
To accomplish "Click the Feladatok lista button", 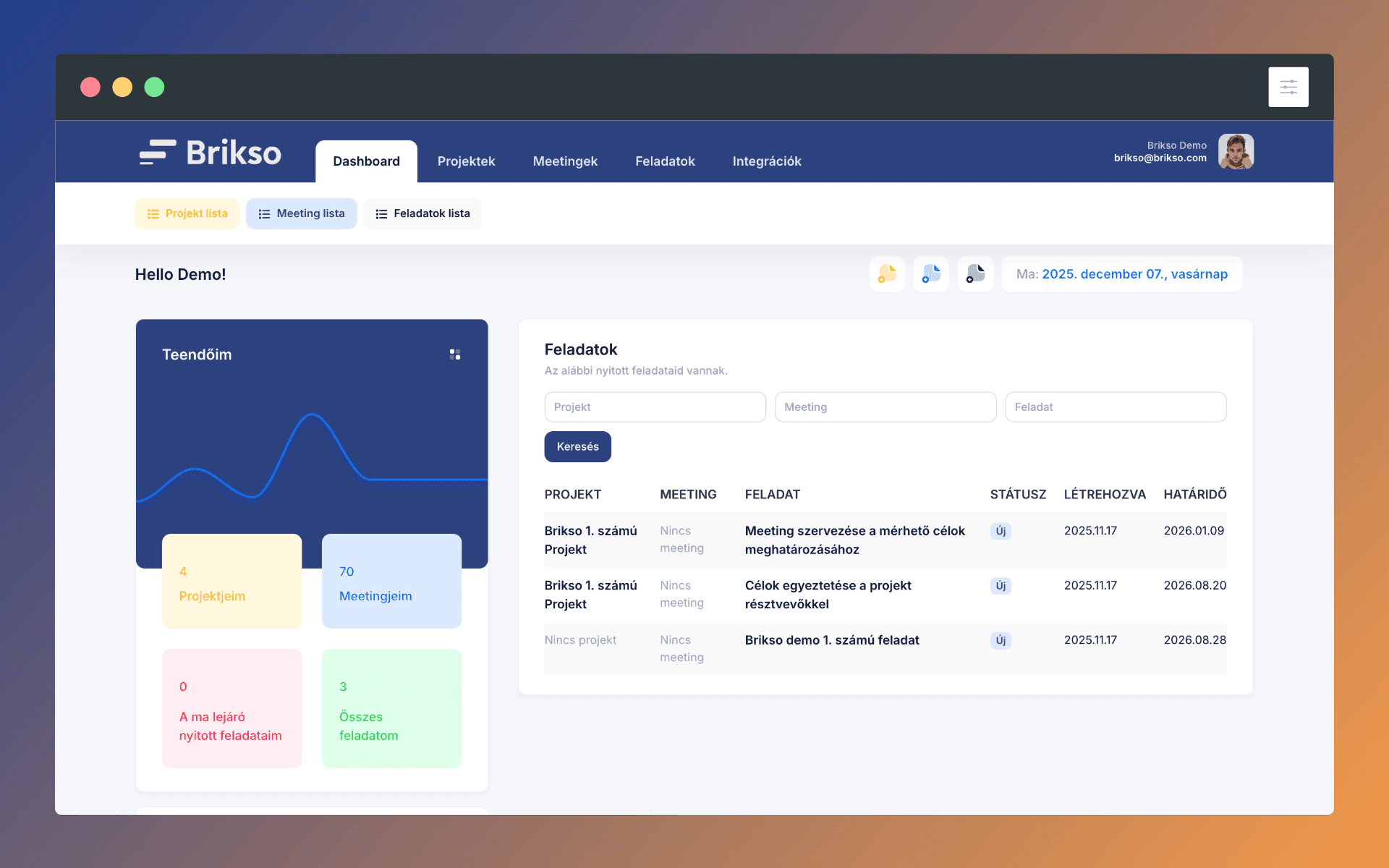I will click(x=422, y=214).
